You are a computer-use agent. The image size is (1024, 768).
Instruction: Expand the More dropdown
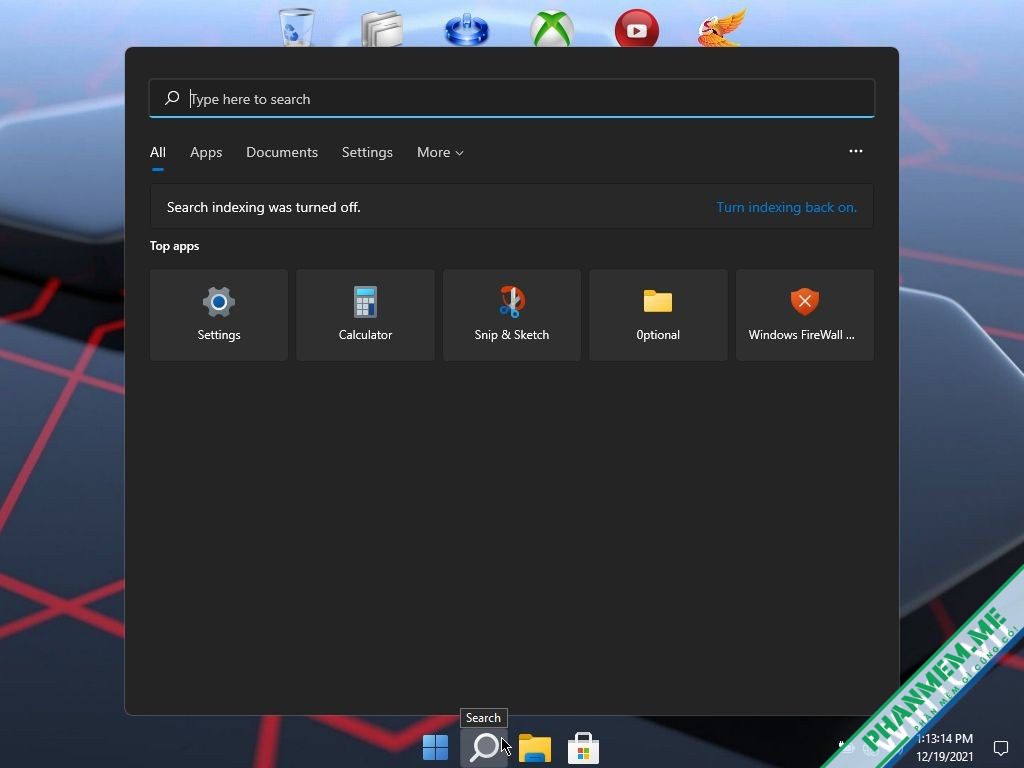click(x=440, y=152)
